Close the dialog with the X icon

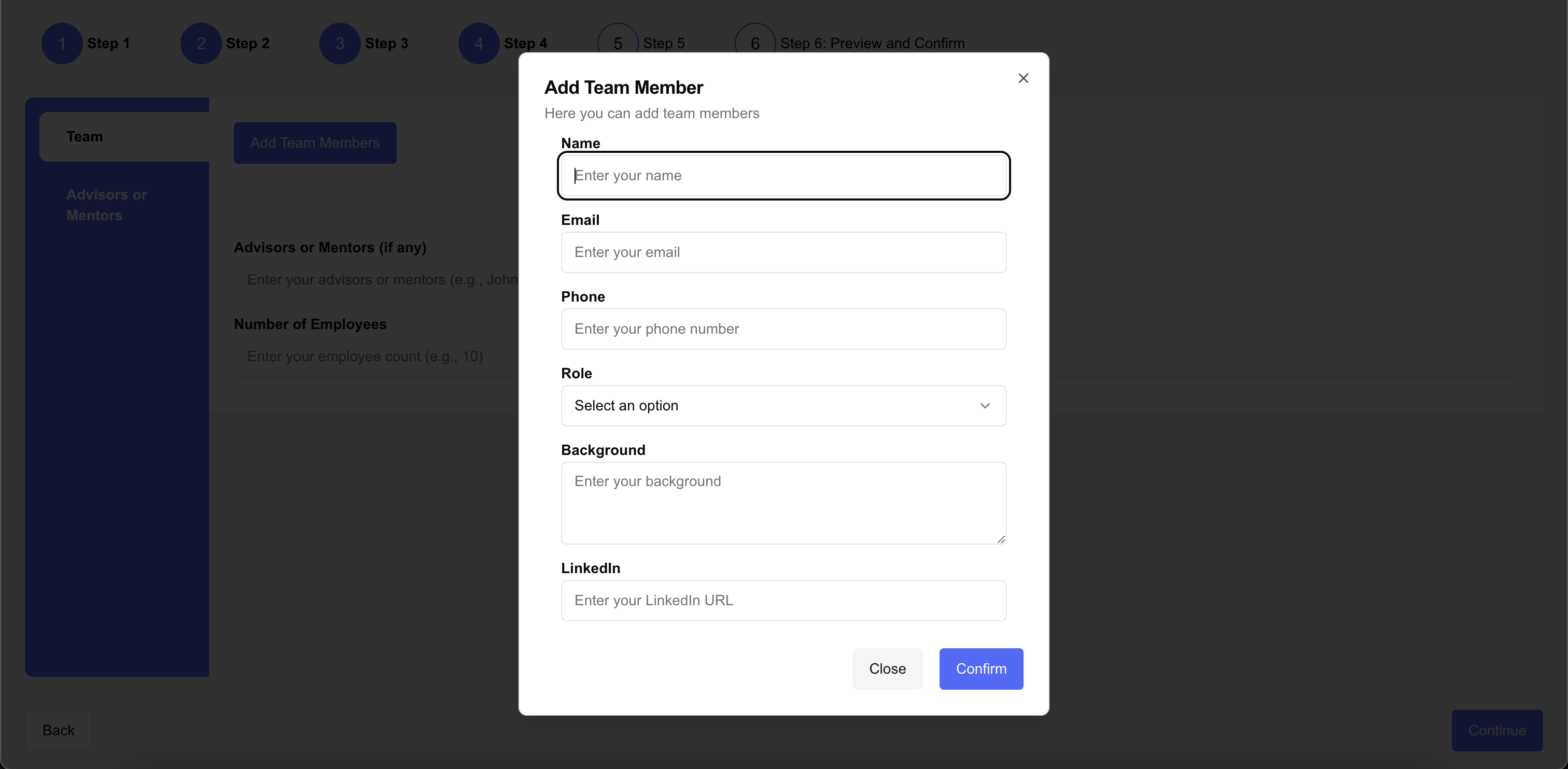click(x=1023, y=78)
